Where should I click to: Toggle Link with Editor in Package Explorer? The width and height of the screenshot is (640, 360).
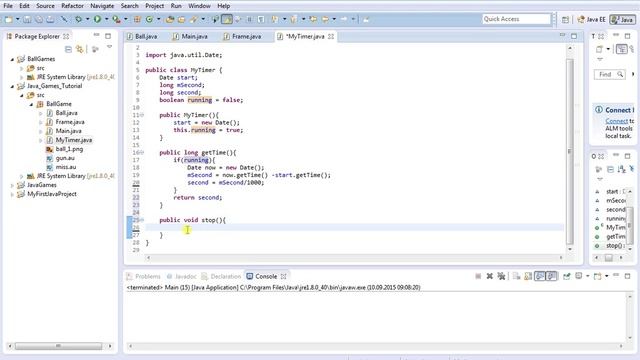tap(79, 49)
